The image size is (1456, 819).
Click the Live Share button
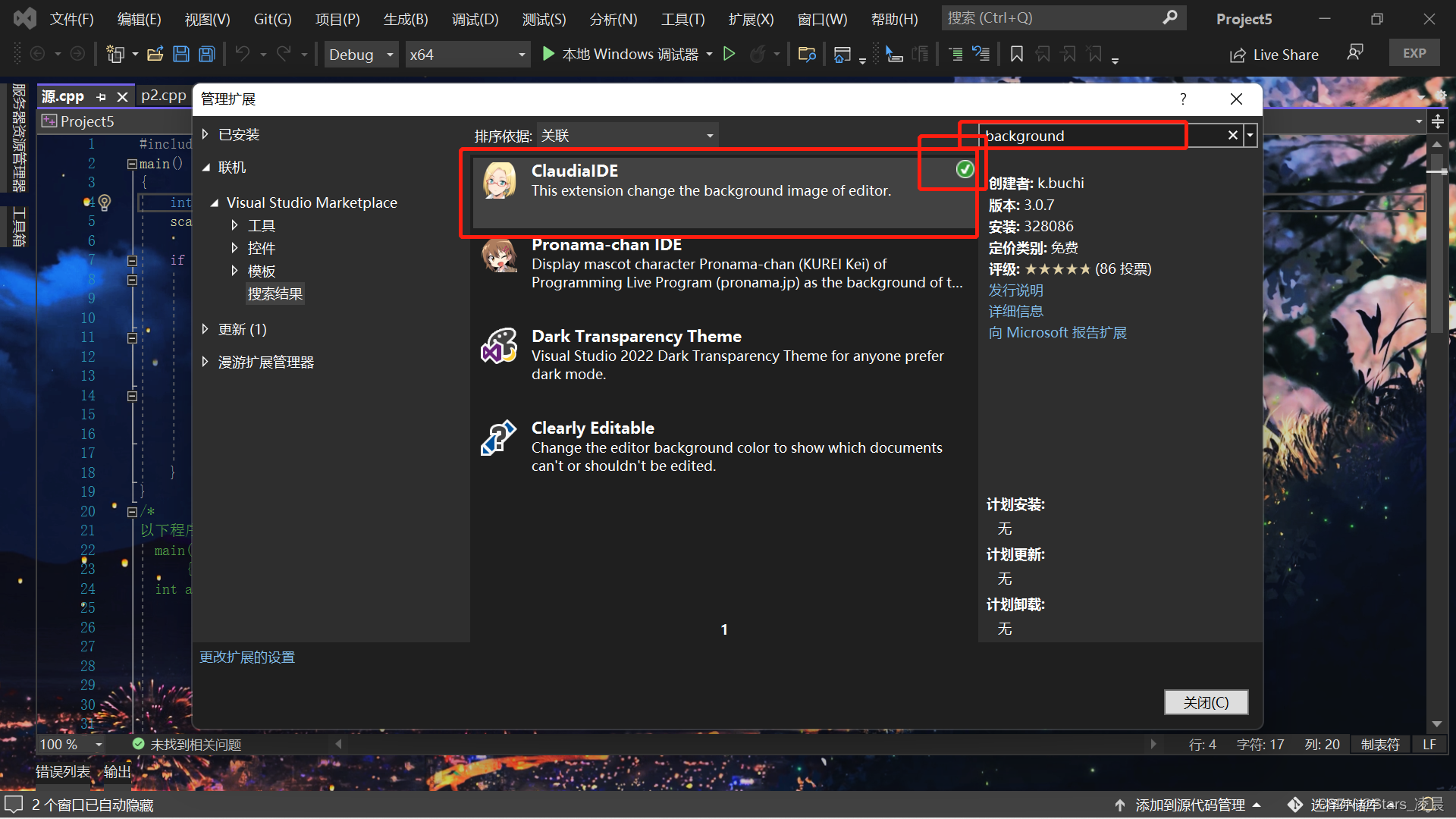(x=1275, y=55)
